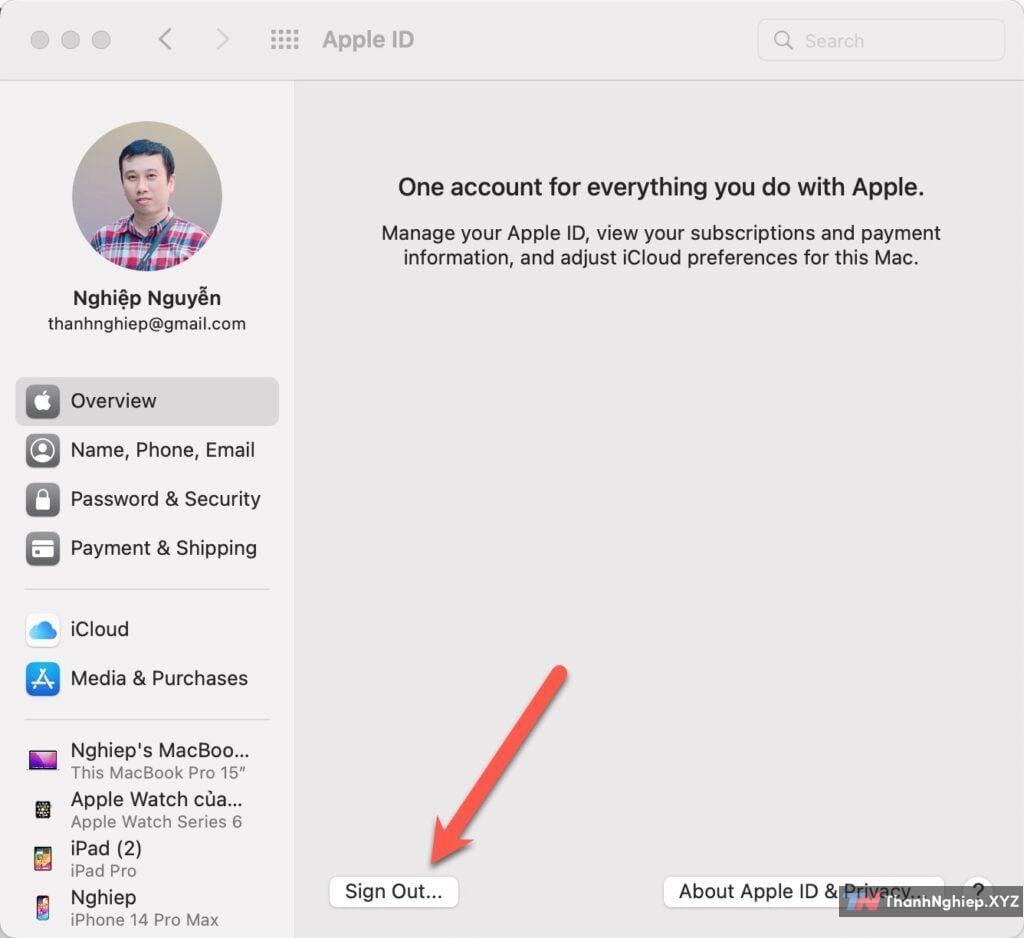The width and height of the screenshot is (1024, 938).
Task: Select iPad (2) device row
Action: pos(147,858)
